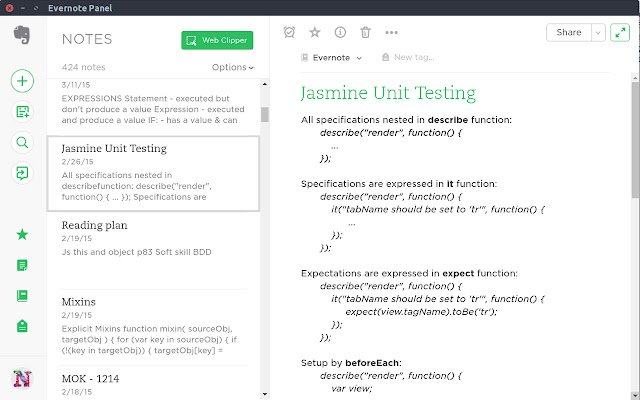
Task: Click the 'var view;' code line
Action: 351,389
